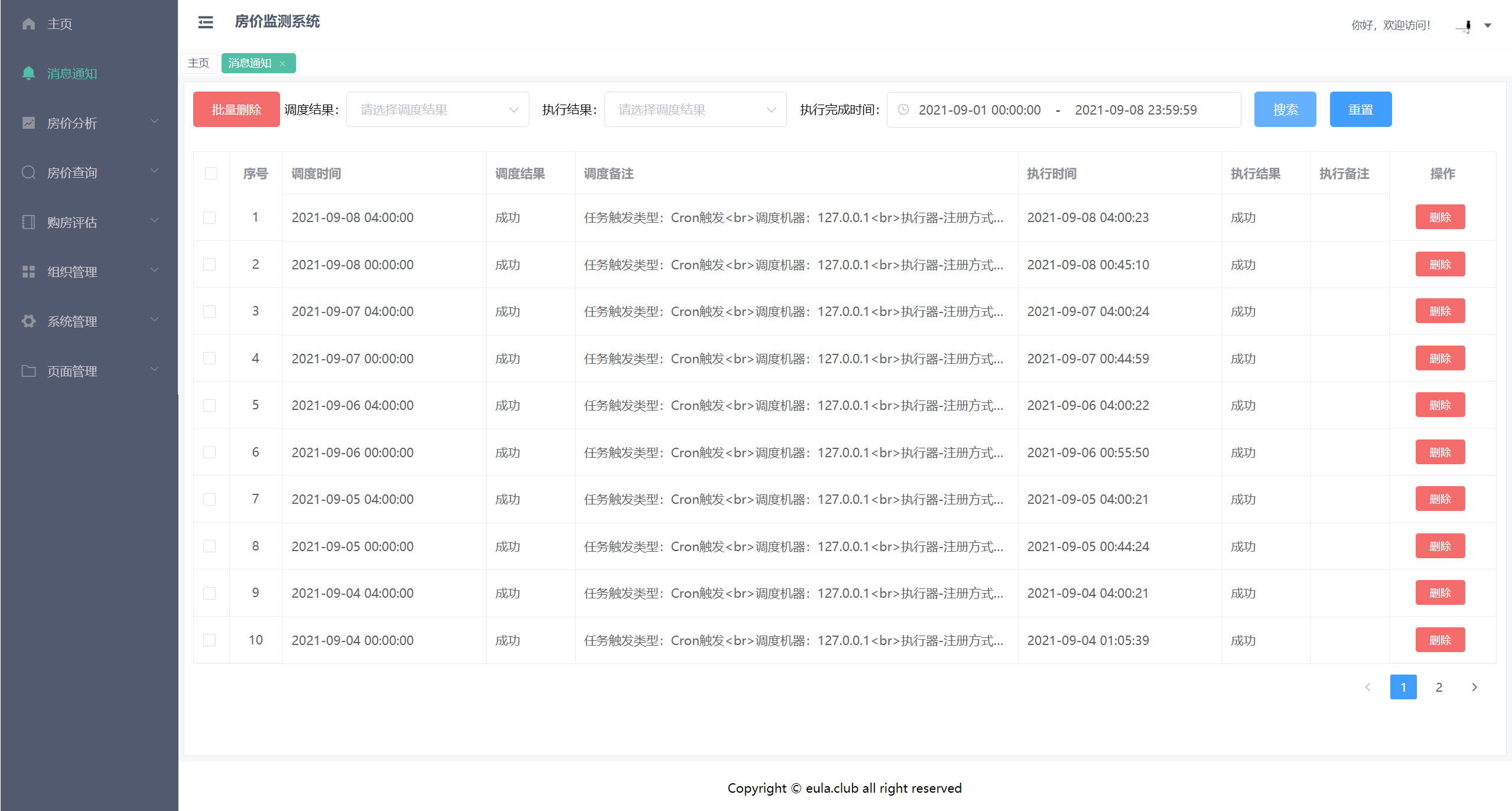
Task: Toggle the select-all header checkbox
Action: (211, 173)
